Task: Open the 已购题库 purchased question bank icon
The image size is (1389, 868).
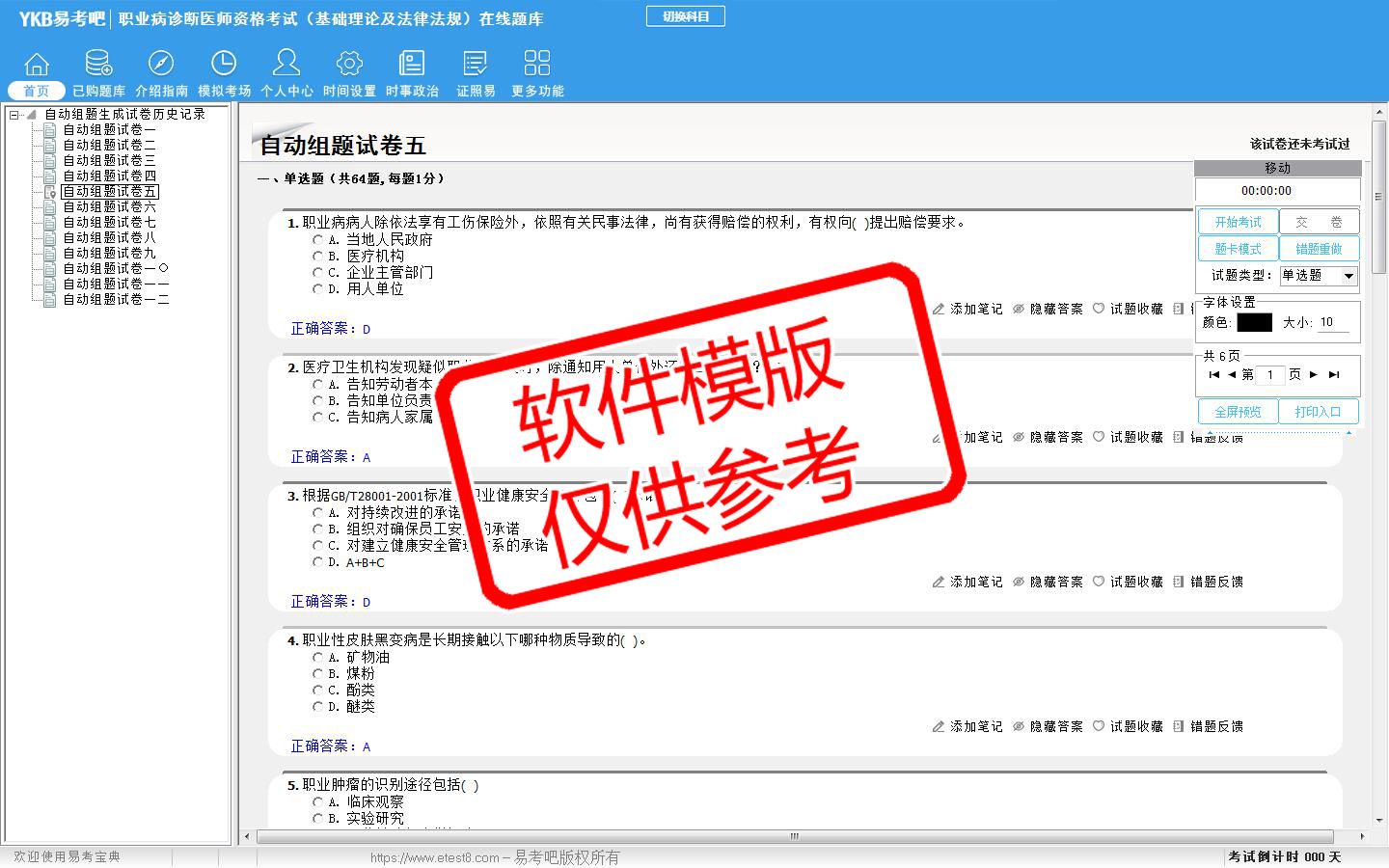Action: 98,64
